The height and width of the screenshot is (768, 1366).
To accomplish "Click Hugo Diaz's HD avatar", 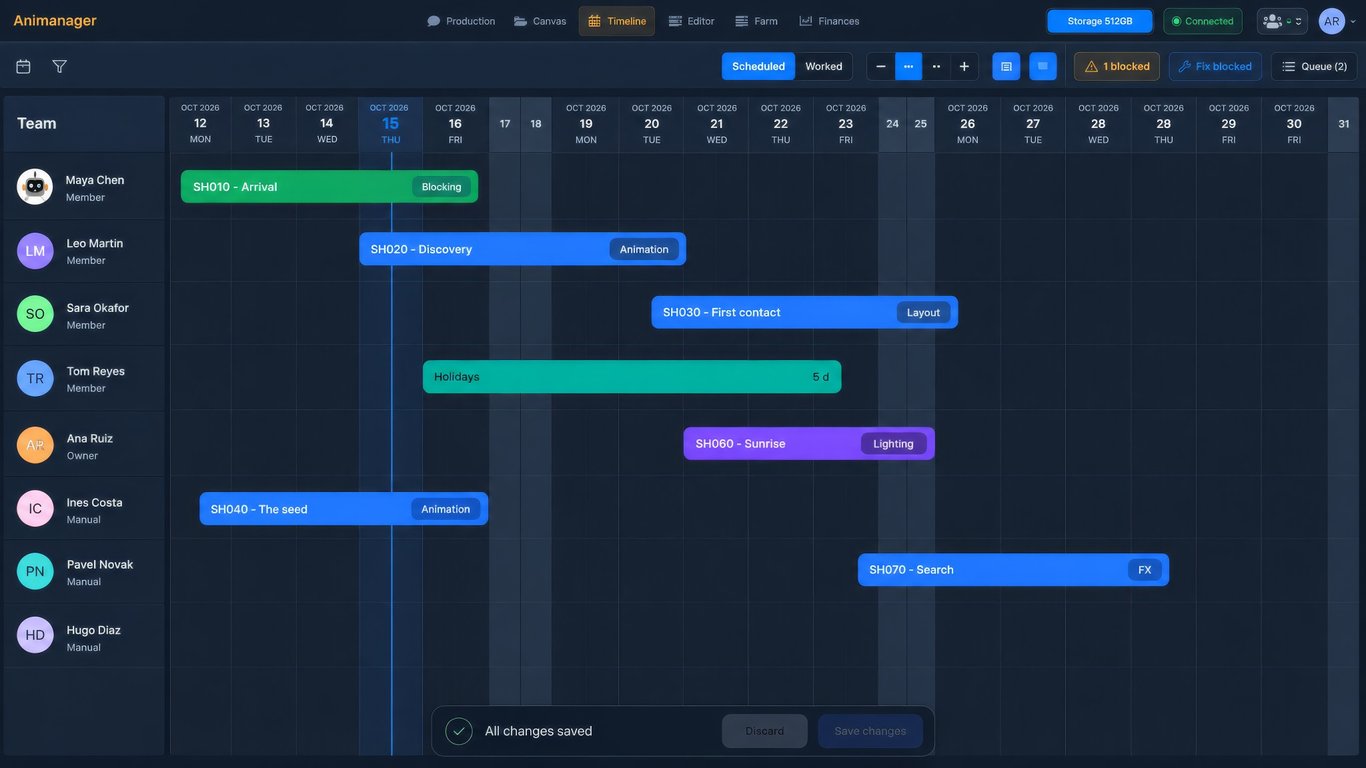I will (35, 635).
